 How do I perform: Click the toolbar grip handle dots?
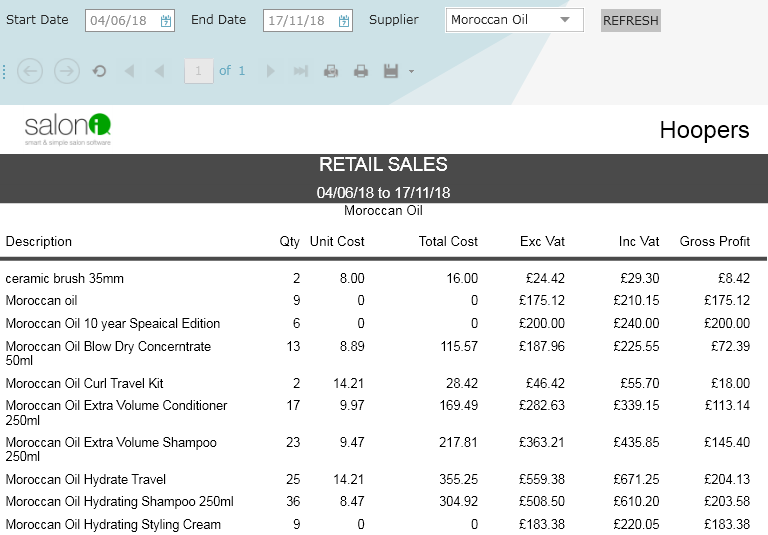tap(4, 72)
